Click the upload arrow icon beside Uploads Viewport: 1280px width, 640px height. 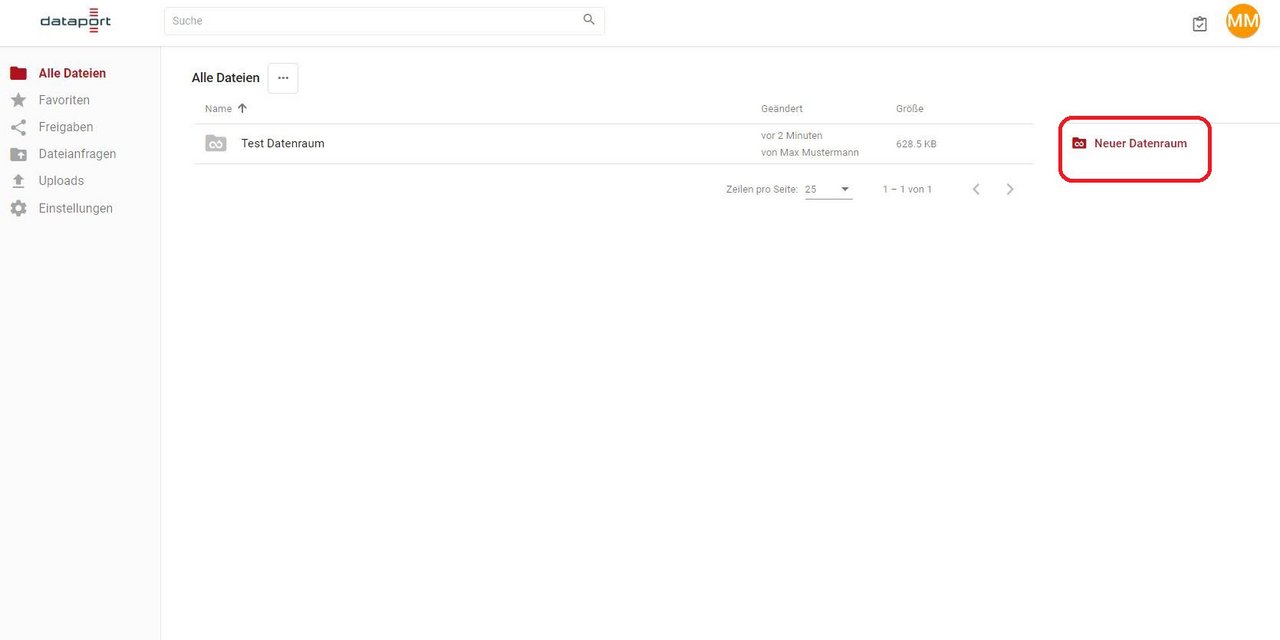tap(18, 181)
